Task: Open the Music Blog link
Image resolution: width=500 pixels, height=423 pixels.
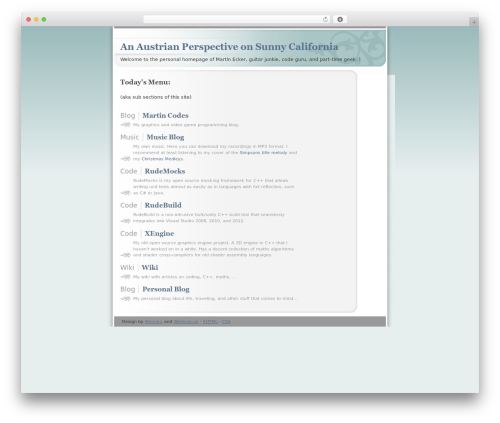Action: tap(165, 137)
